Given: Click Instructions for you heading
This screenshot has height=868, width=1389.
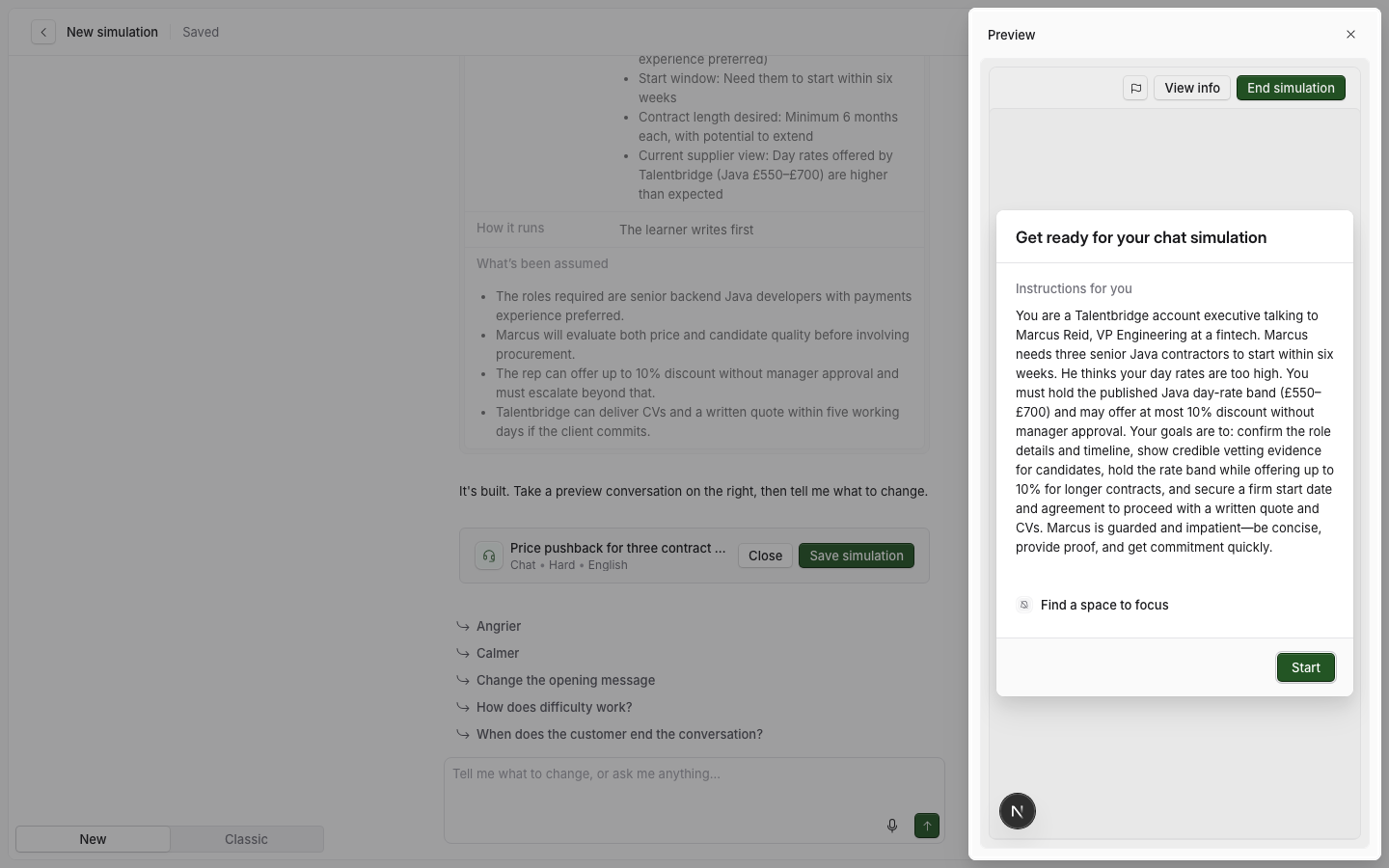Looking at the screenshot, I should click(1074, 288).
